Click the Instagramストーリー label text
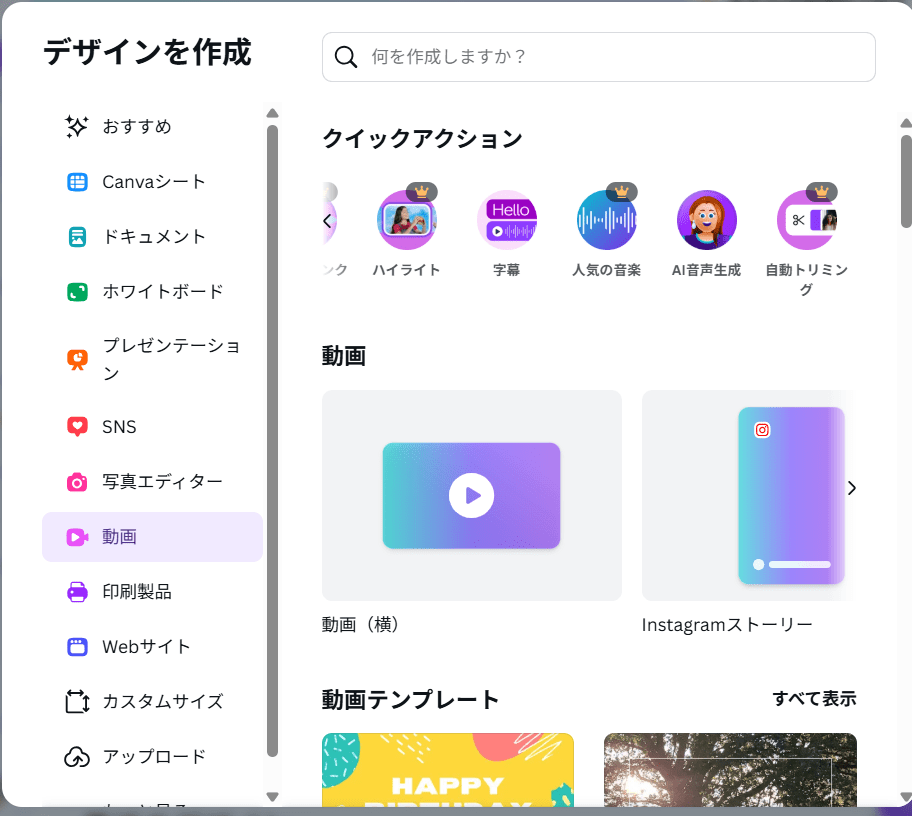The width and height of the screenshot is (912, 816). (x=727, y=625)
